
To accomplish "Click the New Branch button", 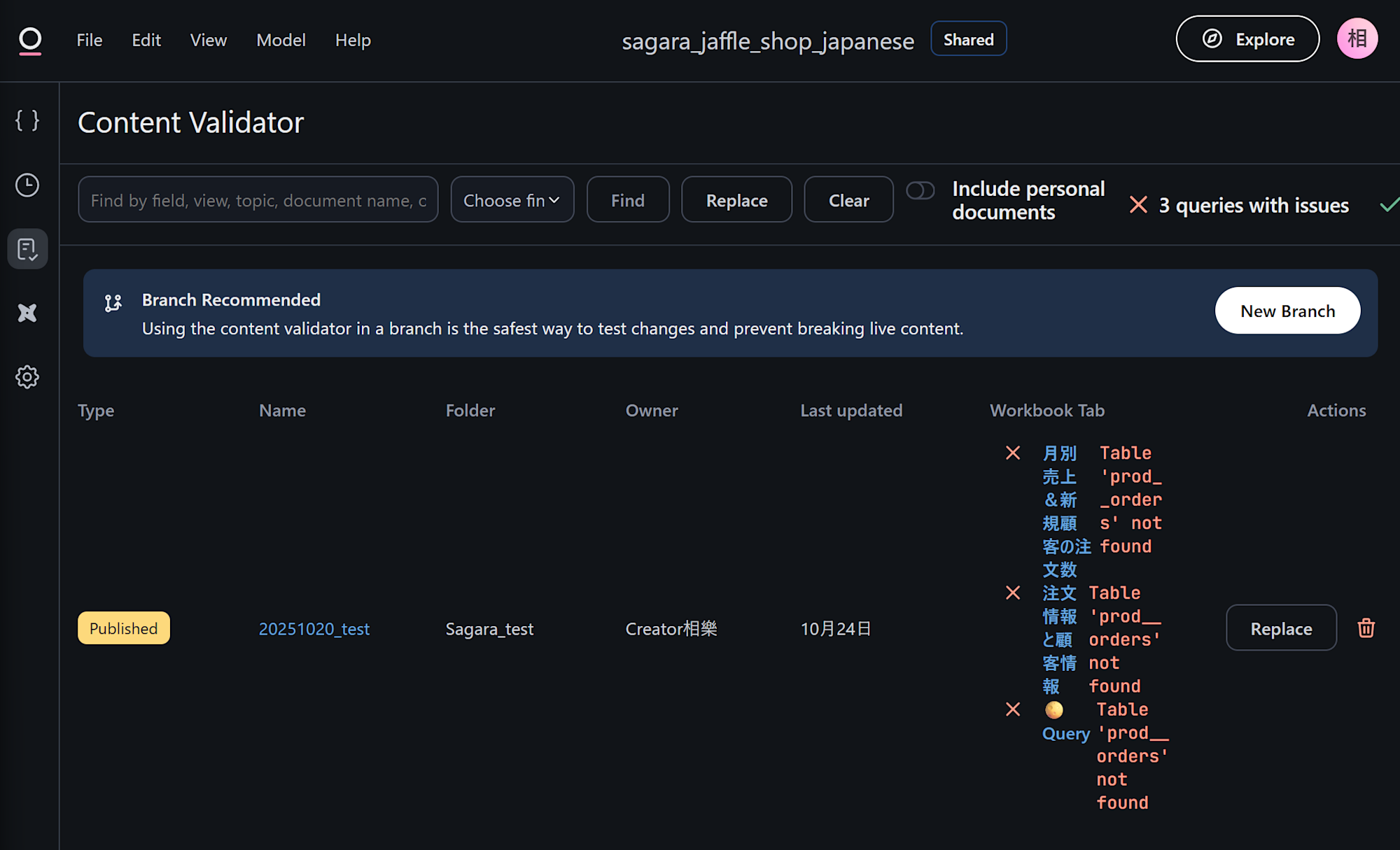I will pyautogui.click(x=1287, y=311).
